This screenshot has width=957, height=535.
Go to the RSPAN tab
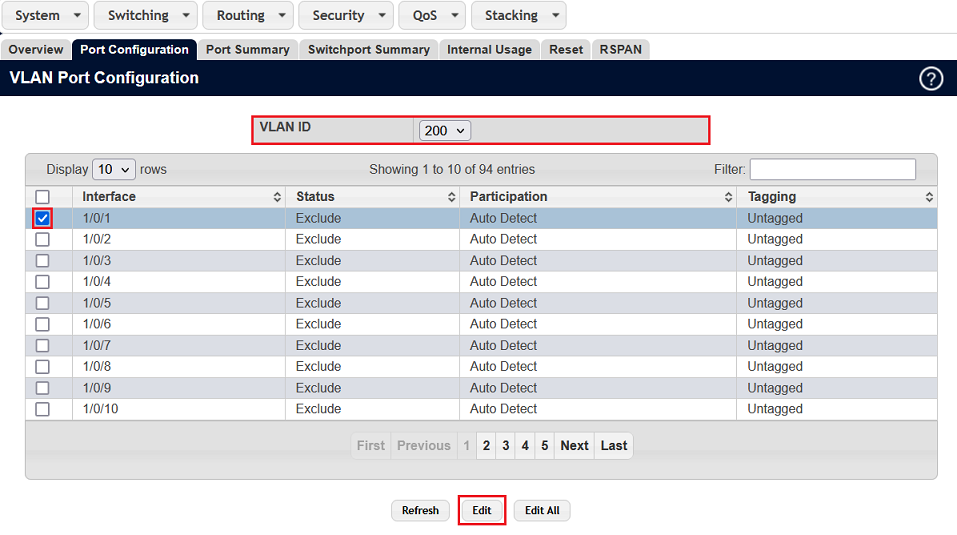tap(621, 49)
